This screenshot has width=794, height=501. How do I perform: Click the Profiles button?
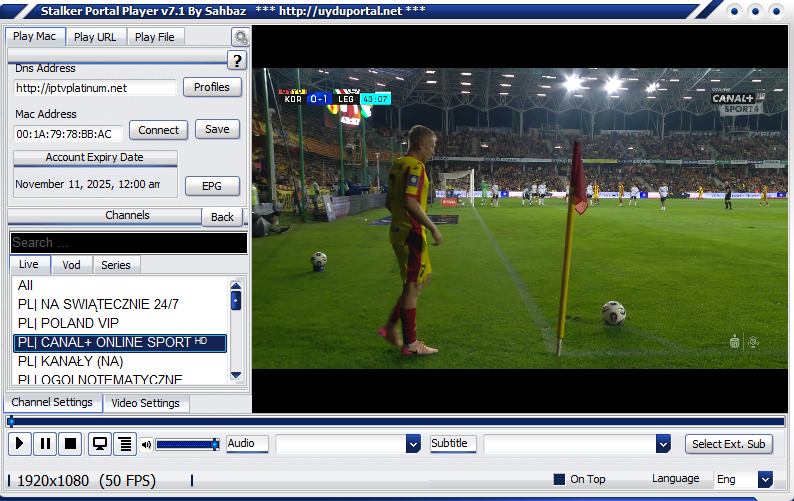click(x=212, y=87)
